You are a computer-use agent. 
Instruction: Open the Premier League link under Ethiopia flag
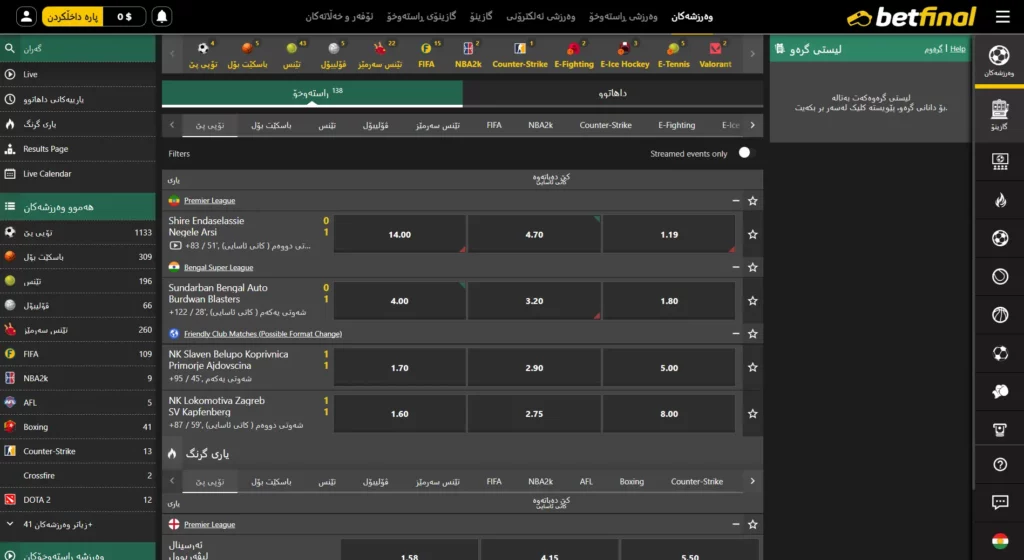210,201
